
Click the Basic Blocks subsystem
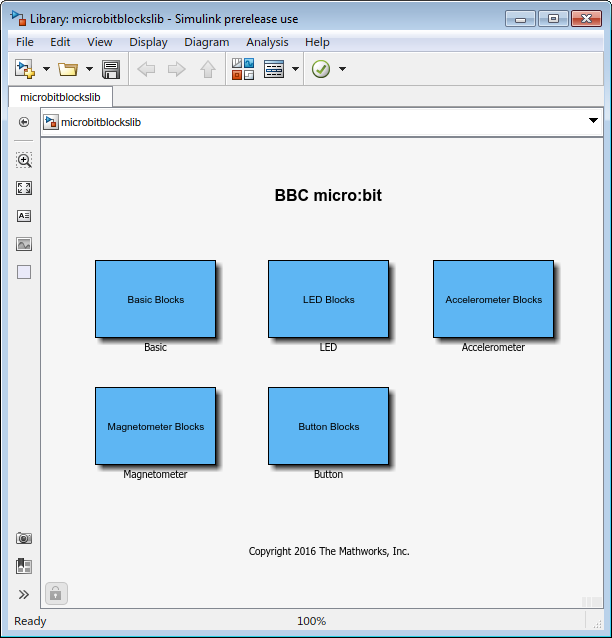155,299
